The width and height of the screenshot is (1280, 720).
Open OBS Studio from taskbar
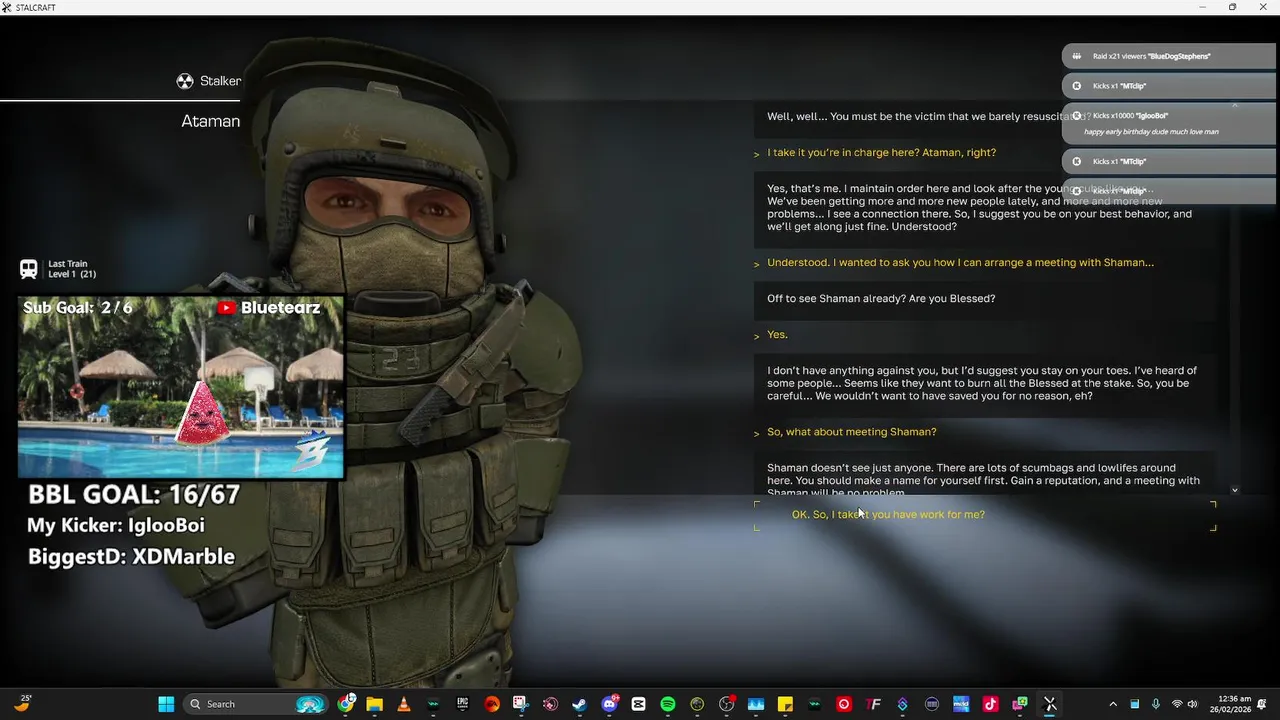(727, 704)
